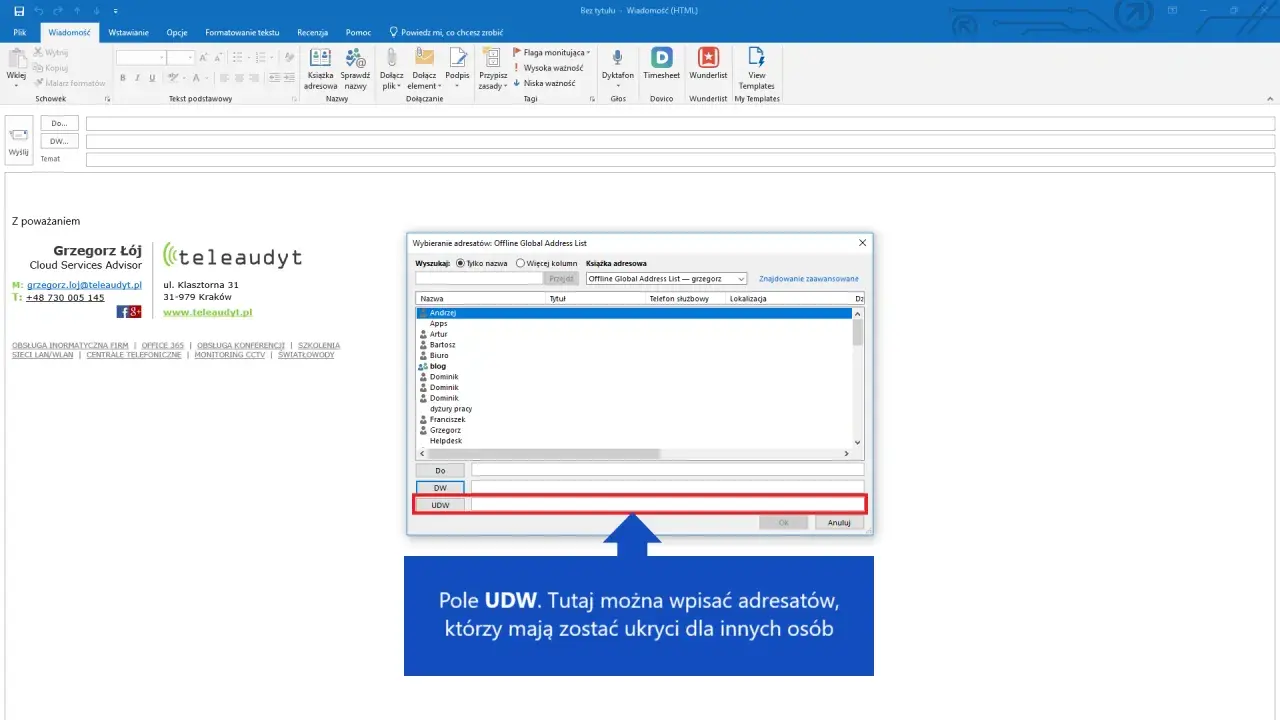Image resolution: width=1280 pixels, height=720 pixels.
Task: Switch to the Pomoc tab
Action: [x=358, y=32]
